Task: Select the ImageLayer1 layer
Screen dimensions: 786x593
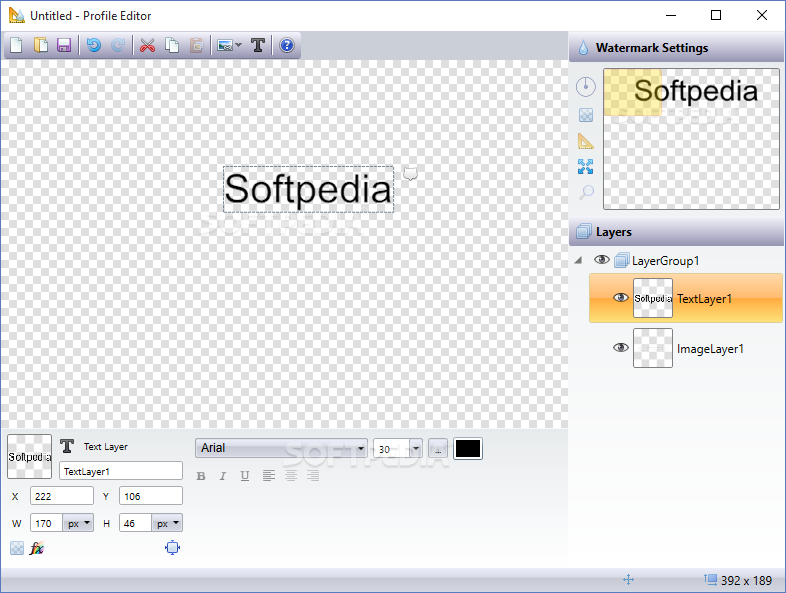Action: [x=686, y=348]
